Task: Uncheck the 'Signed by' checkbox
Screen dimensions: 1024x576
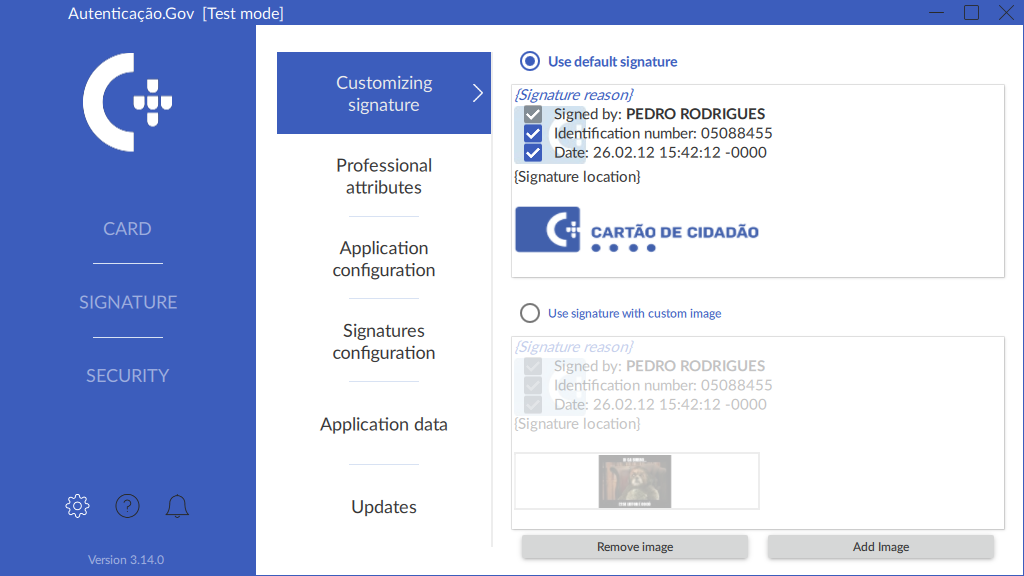Action: pos(533,114)
